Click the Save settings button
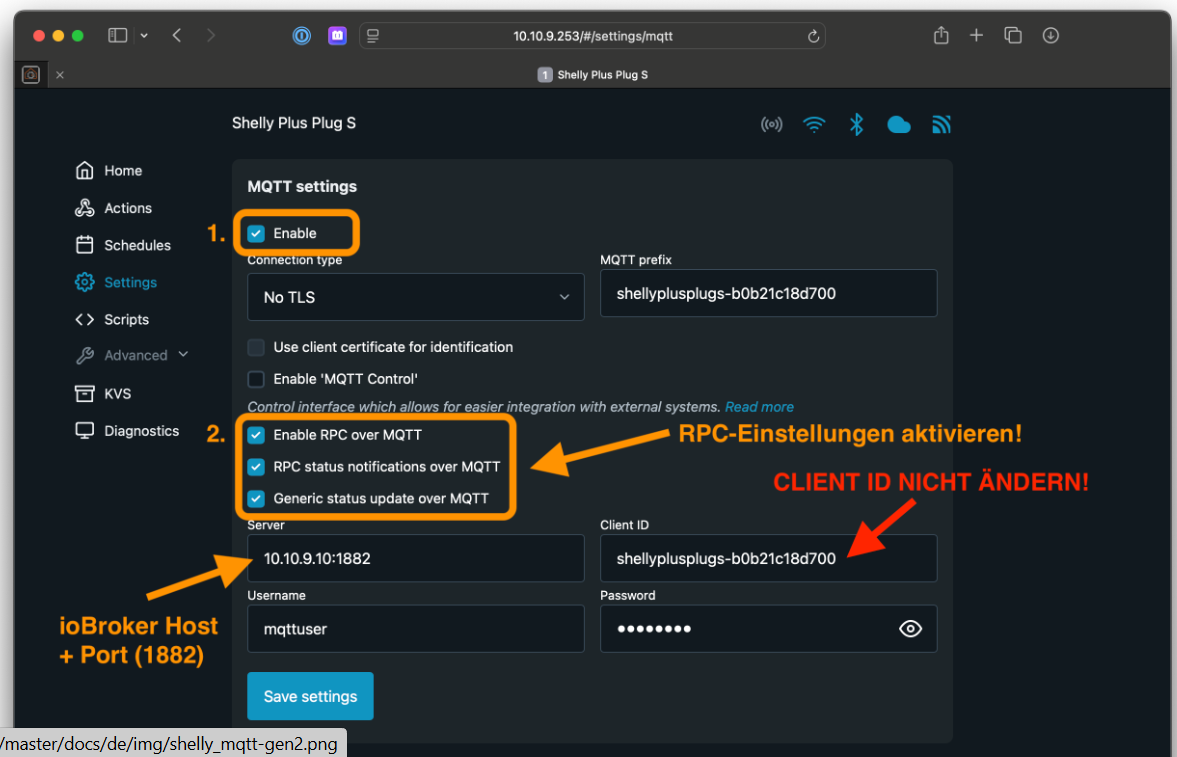The width and height of the screenshot is (1177, 757). pos(310,696)
